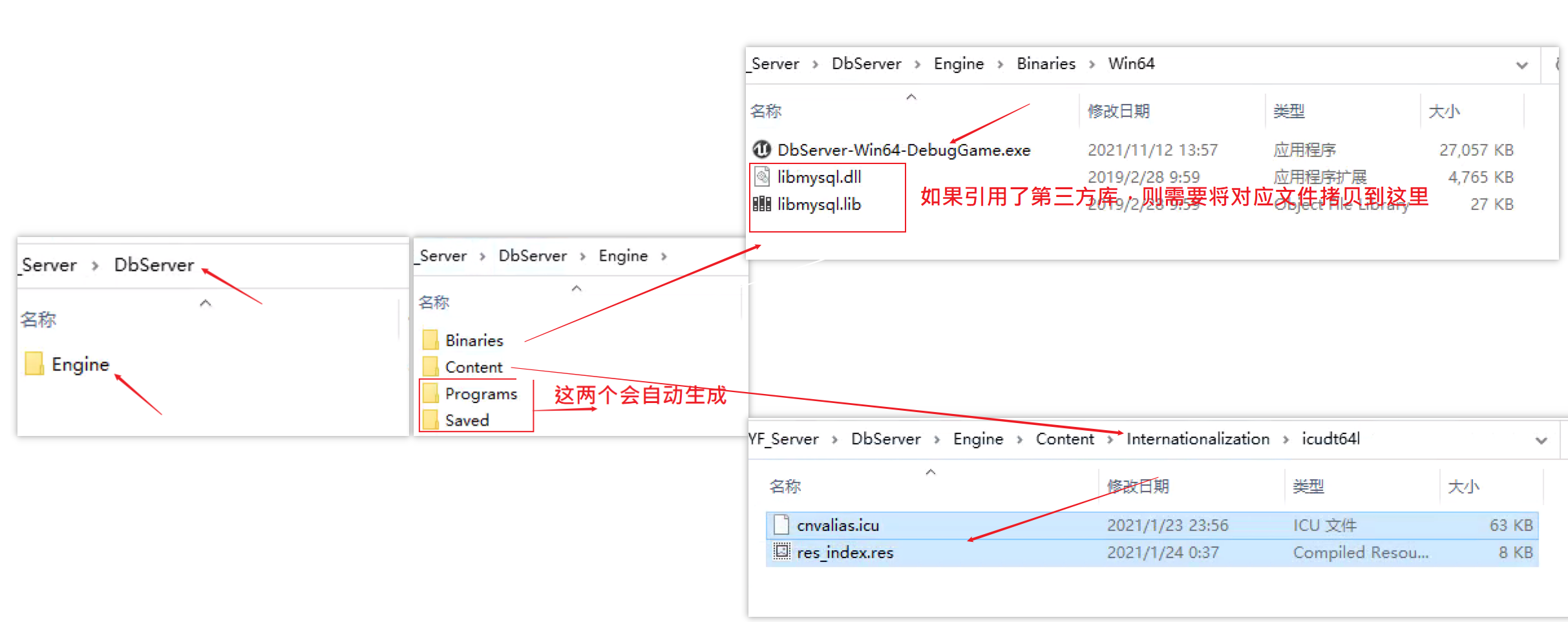Click the size value 4,765 KB

click(x=1481, y=177)
